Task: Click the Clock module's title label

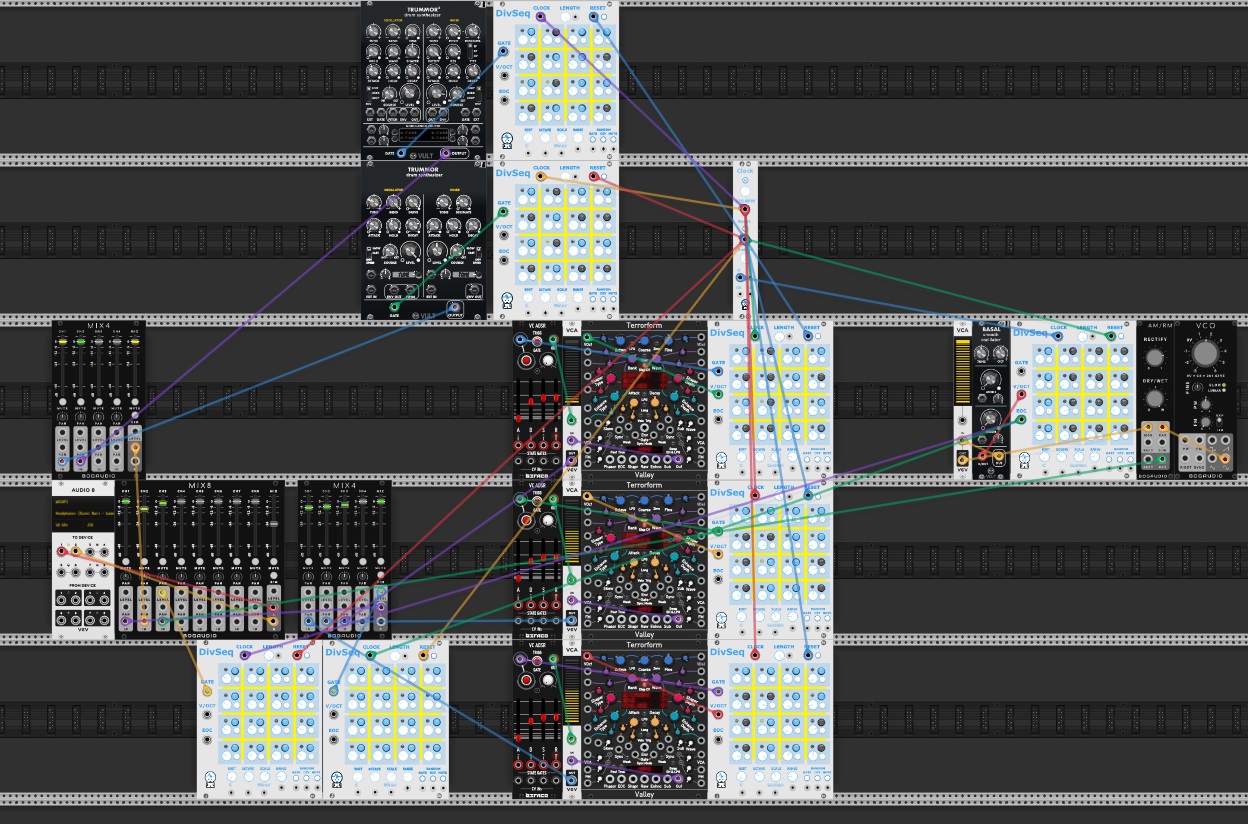Action: [745, 171]
